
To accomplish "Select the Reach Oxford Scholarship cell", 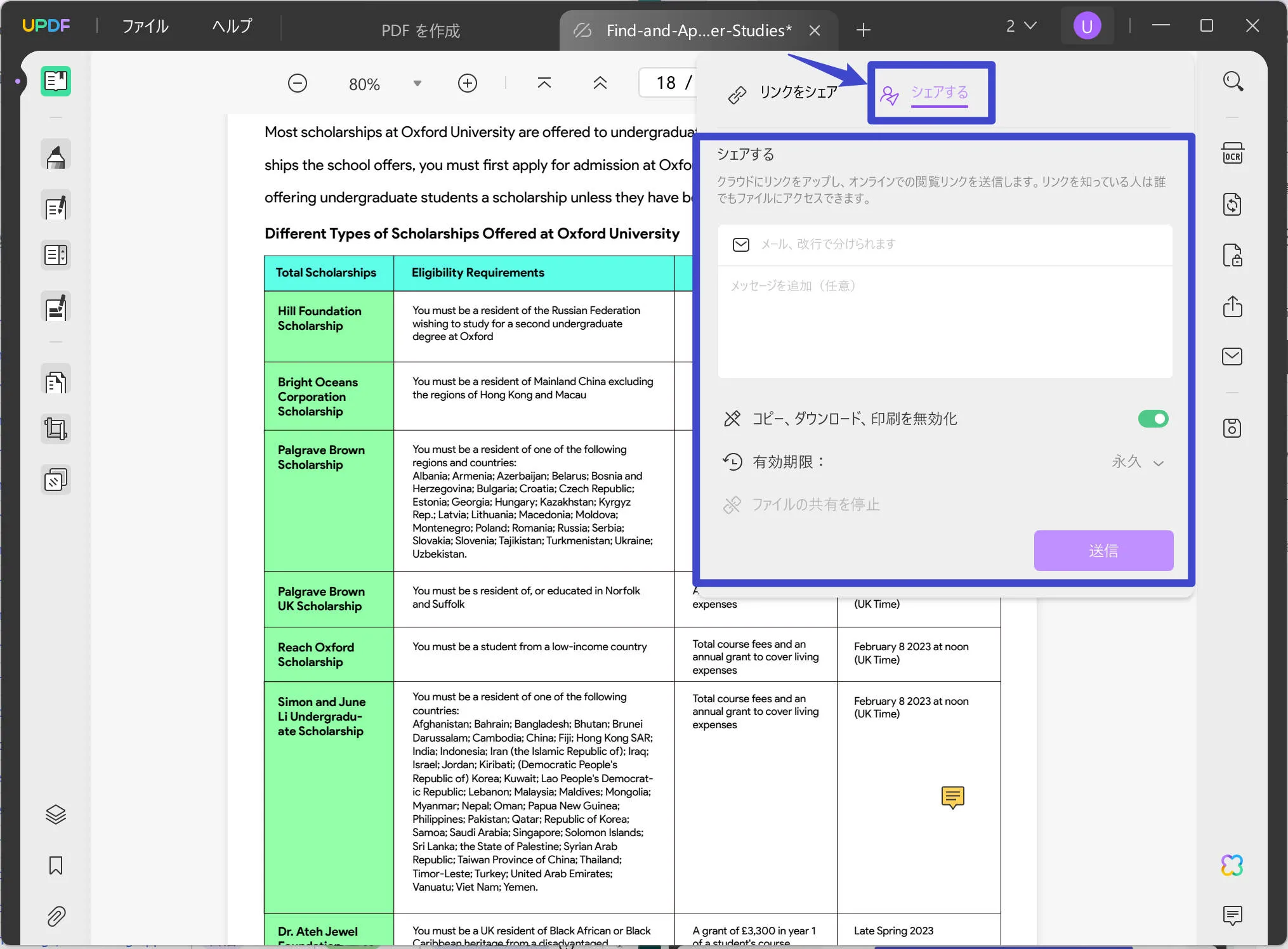I will 329,655.
